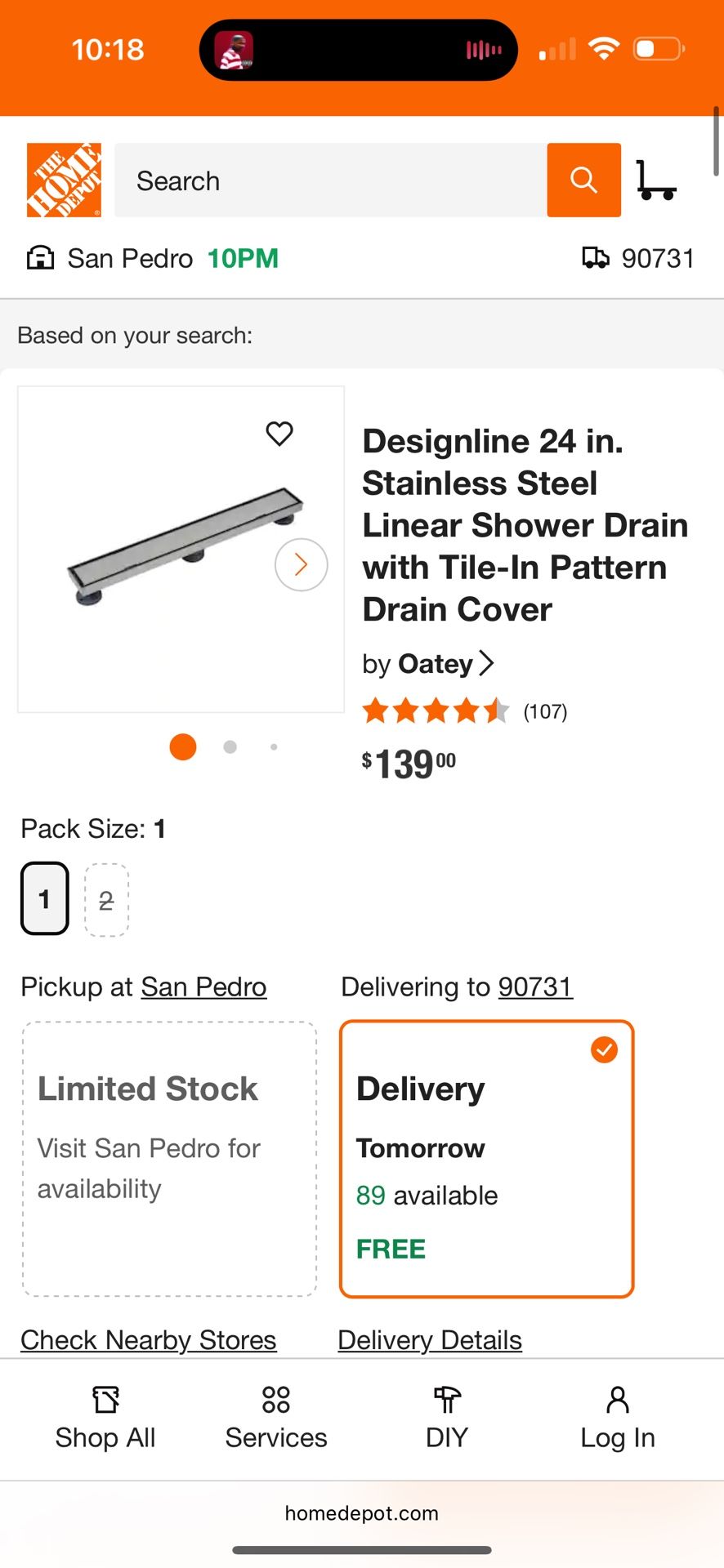View Delivery Details
The image size is (724, 1568).
pos(430,1339)
